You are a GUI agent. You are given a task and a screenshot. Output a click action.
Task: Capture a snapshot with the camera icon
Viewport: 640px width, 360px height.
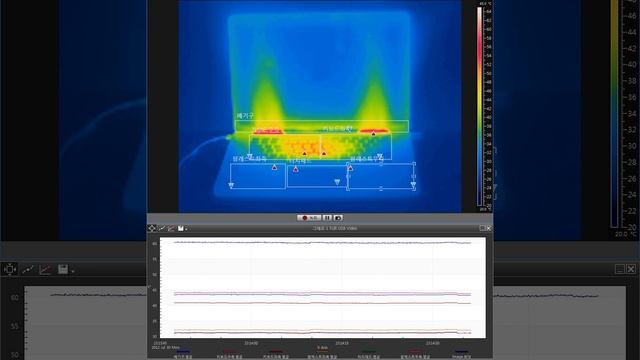pyautogui.click(x=338, y=218)
